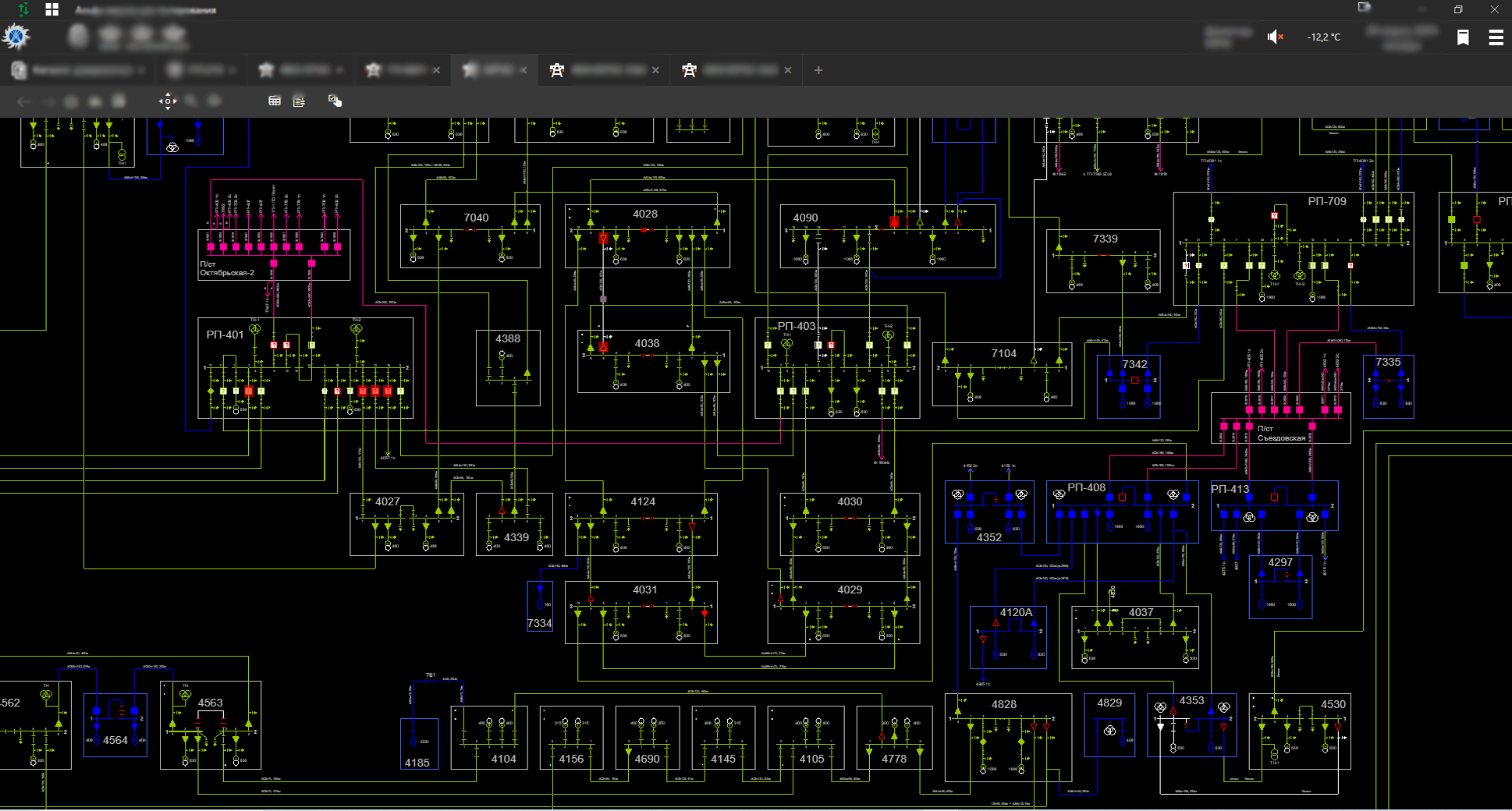Select substation label 4031
The height and width of the screenshot is (811, 1512).
pos(645,590)
